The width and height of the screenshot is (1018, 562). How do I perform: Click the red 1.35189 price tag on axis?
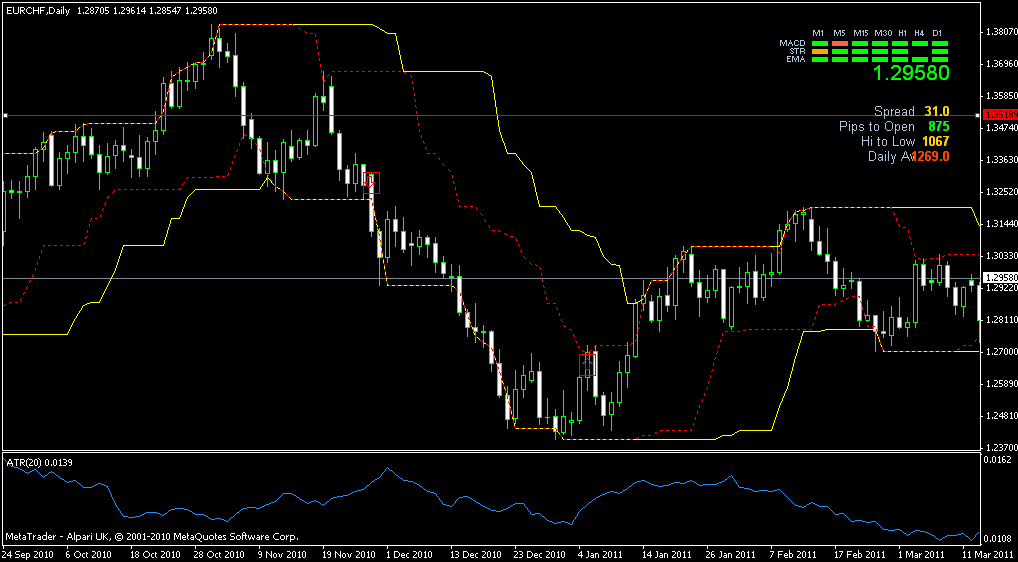pos(999,115)
